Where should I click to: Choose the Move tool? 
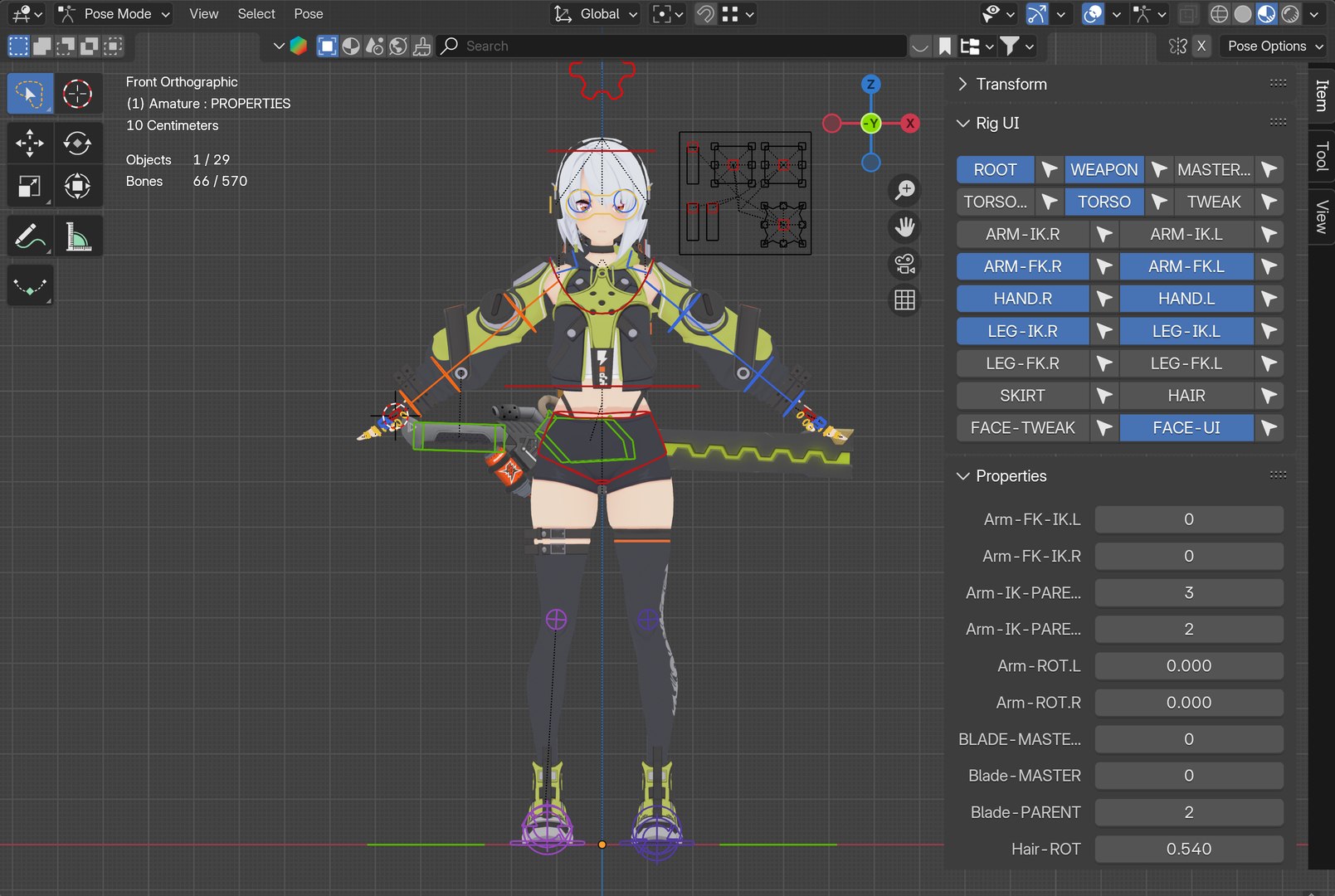tap(30, 143)
